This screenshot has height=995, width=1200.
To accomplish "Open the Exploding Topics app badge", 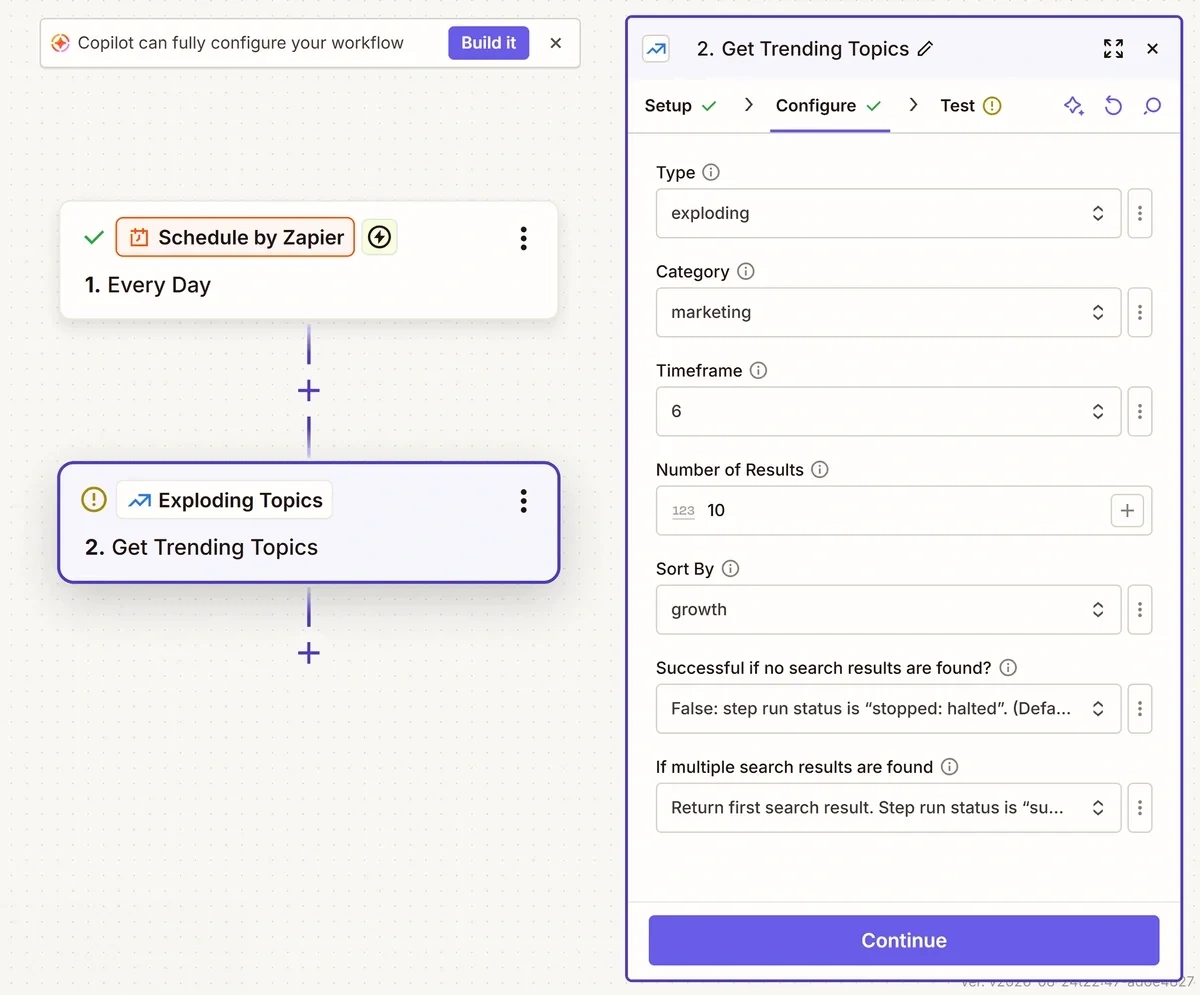I will coord(225,500).
